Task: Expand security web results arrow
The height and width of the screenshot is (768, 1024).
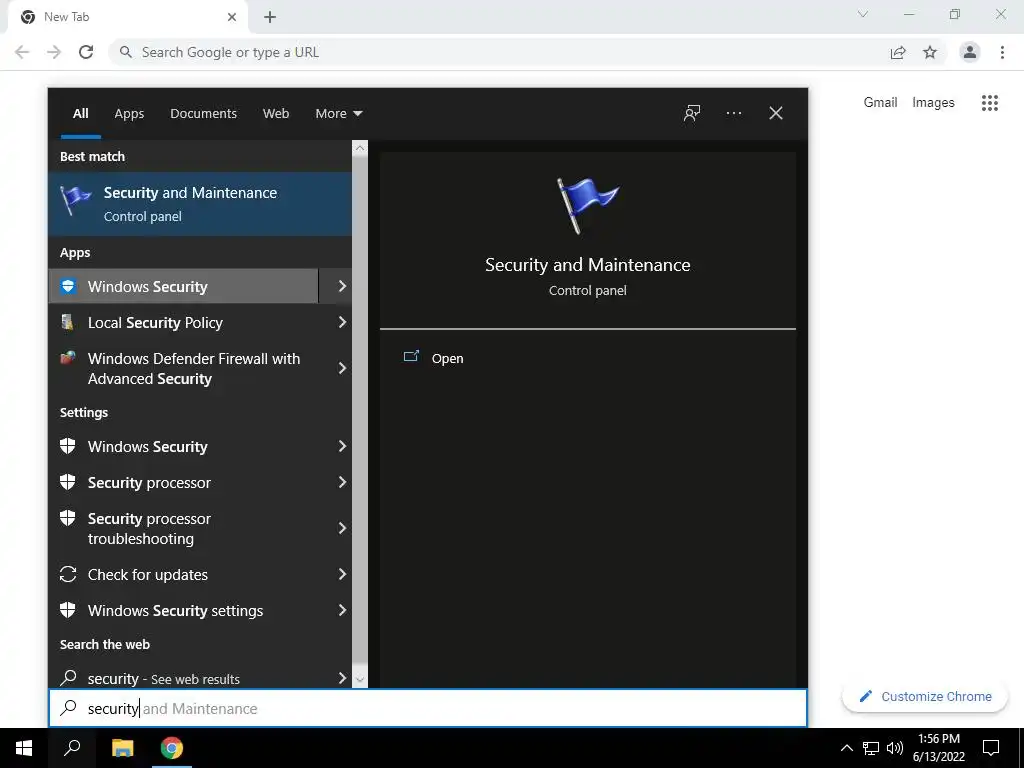Action: [342, 678]
